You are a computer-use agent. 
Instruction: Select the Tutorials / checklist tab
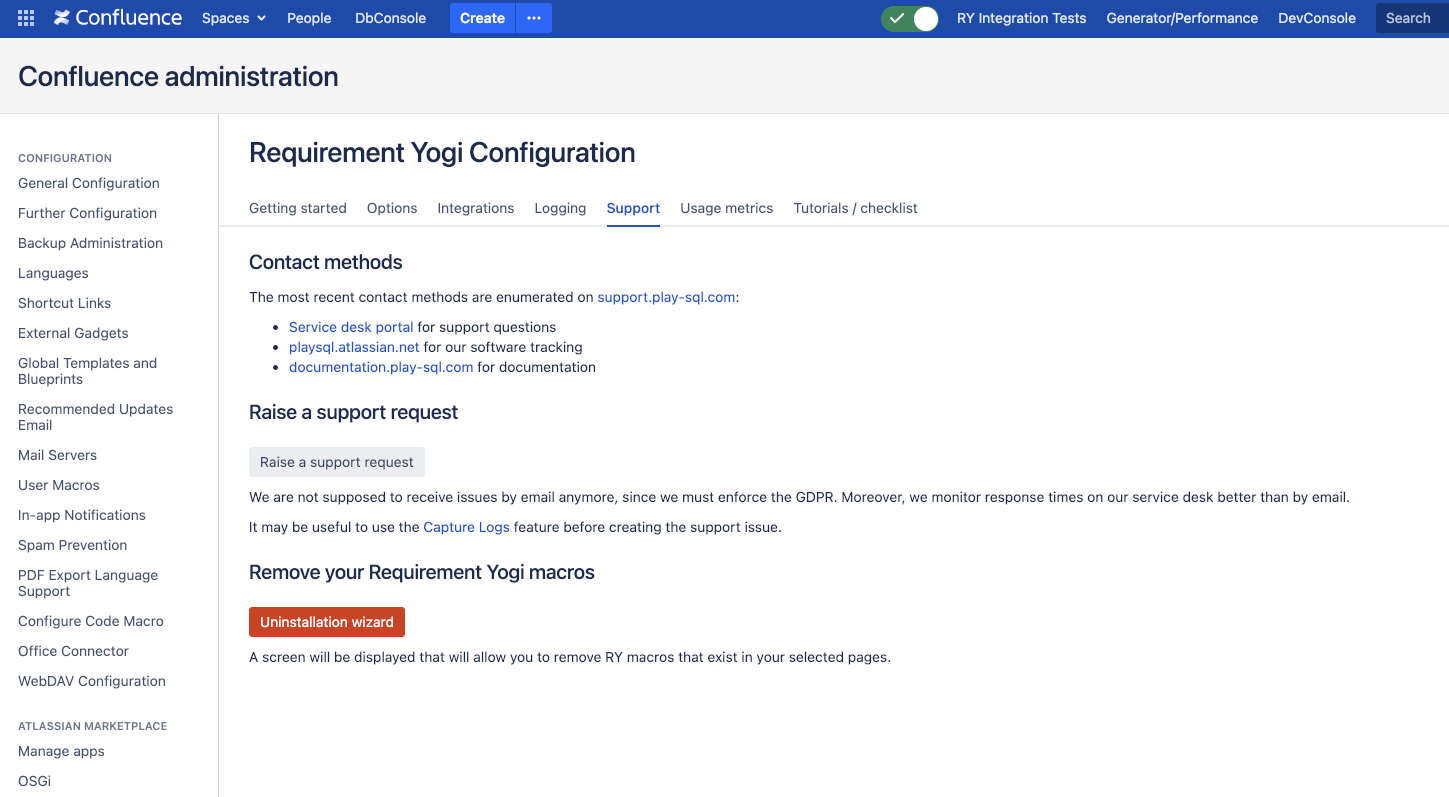click(855, 208)
